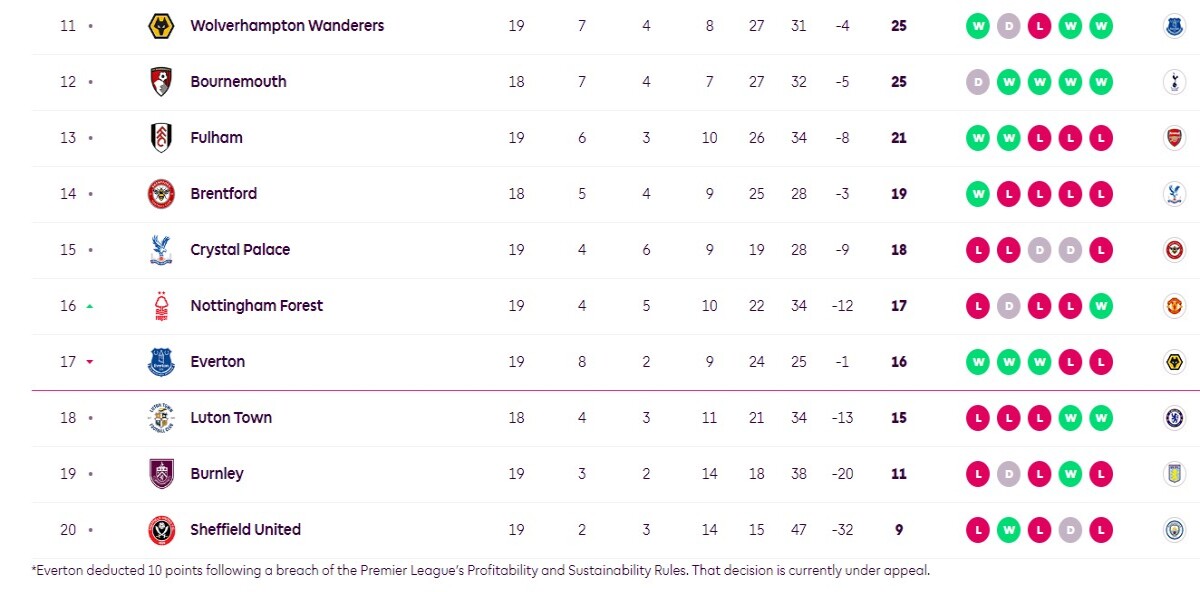Click the Wolverhampton Wanderers club crest
1200x592 pixels.
click(x=161, y=26)
